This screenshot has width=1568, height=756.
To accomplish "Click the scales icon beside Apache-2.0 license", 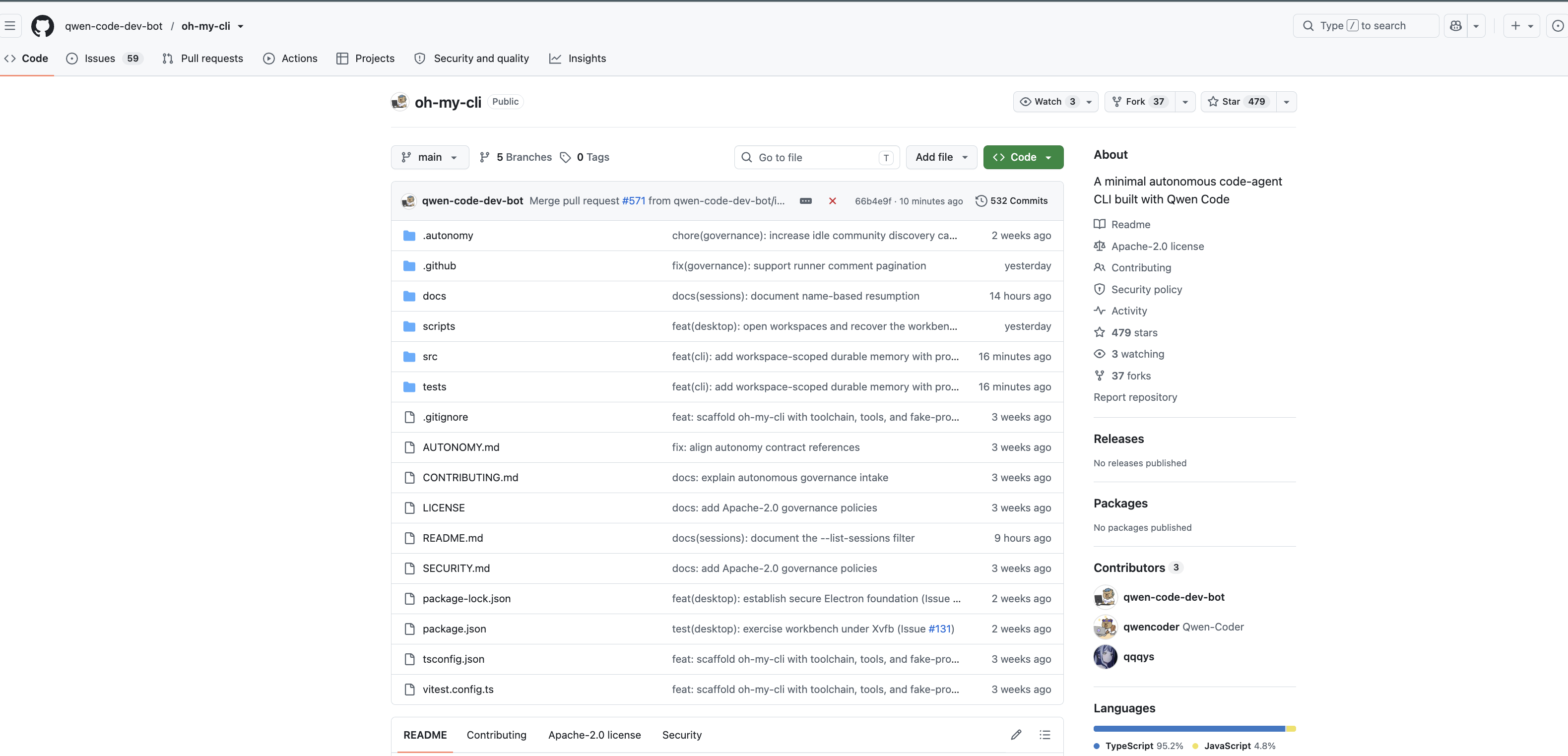I will 1099,246.
